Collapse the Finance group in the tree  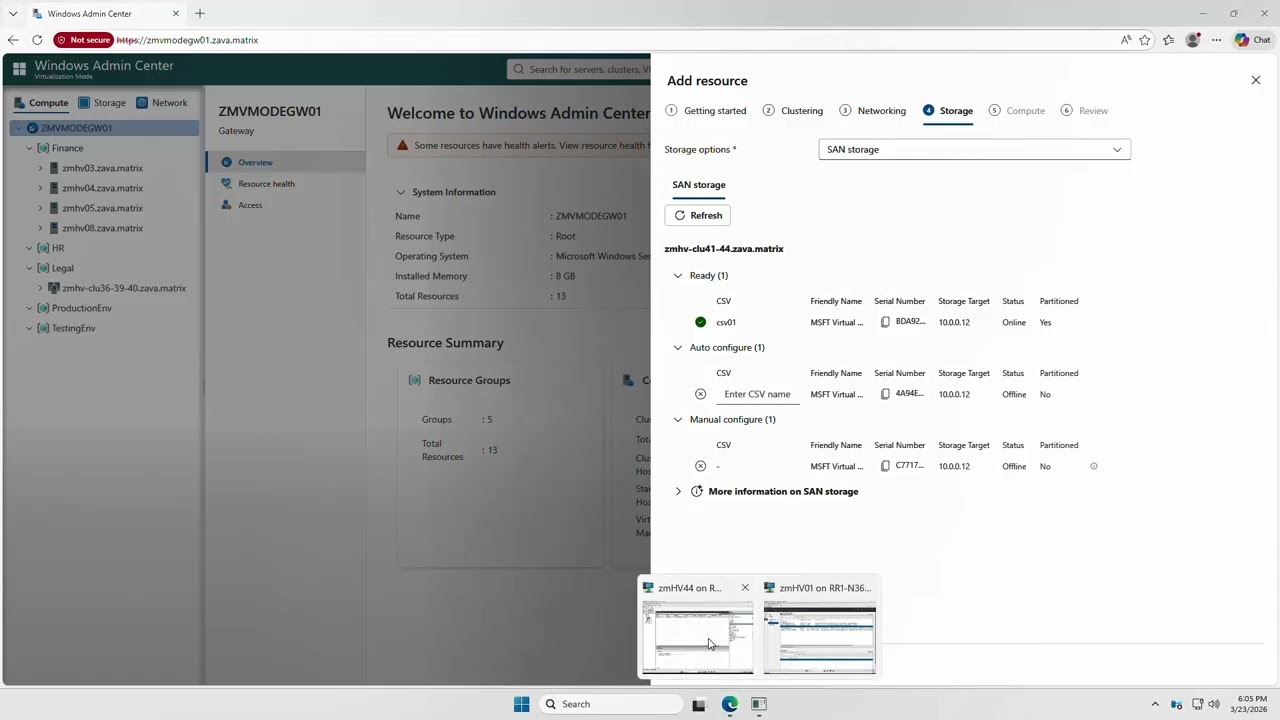29,148
